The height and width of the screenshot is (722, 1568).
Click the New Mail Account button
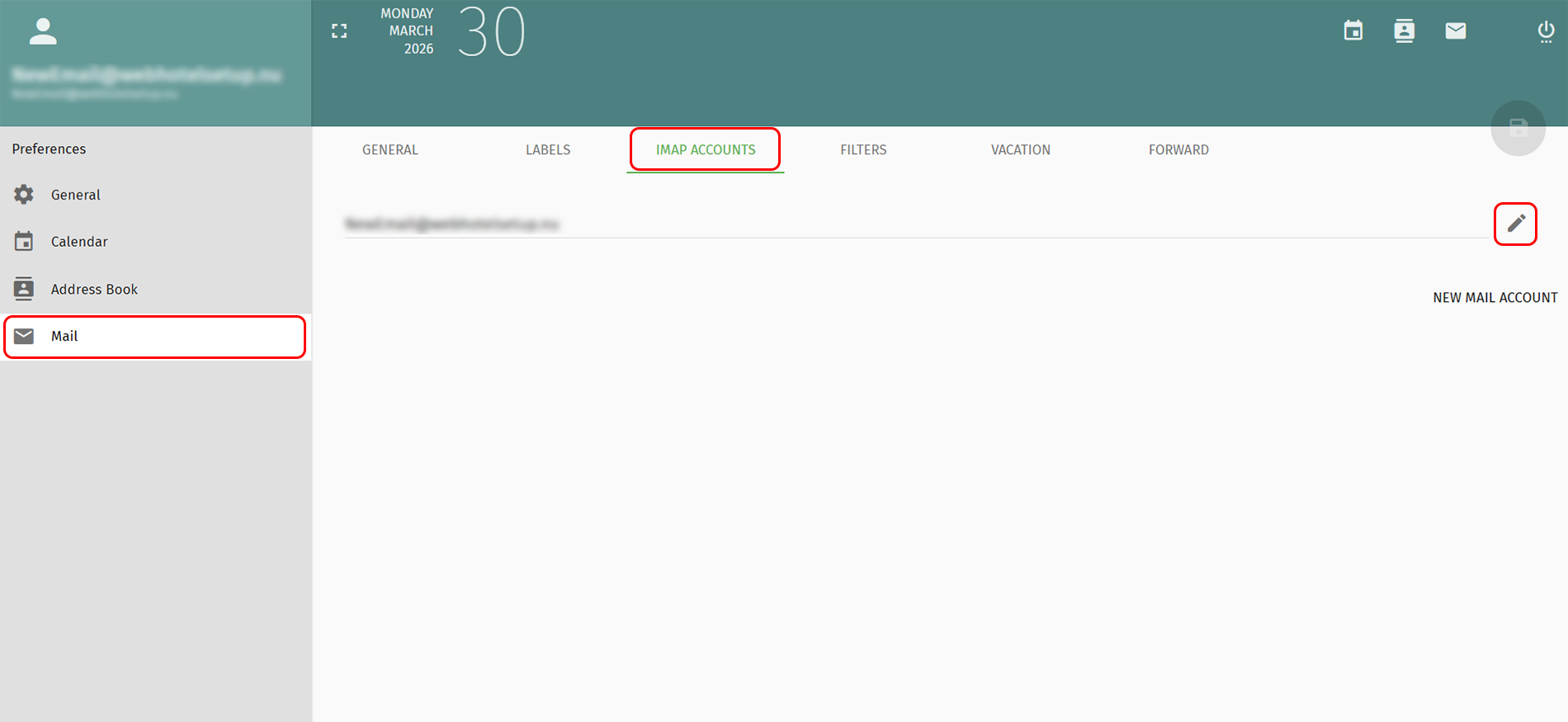tap(1495, 298)
